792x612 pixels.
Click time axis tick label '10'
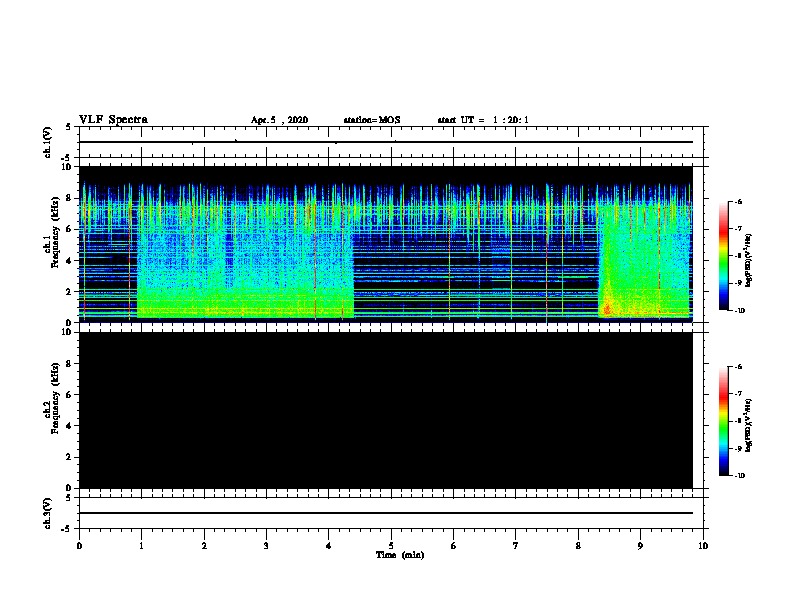point(703,546)
